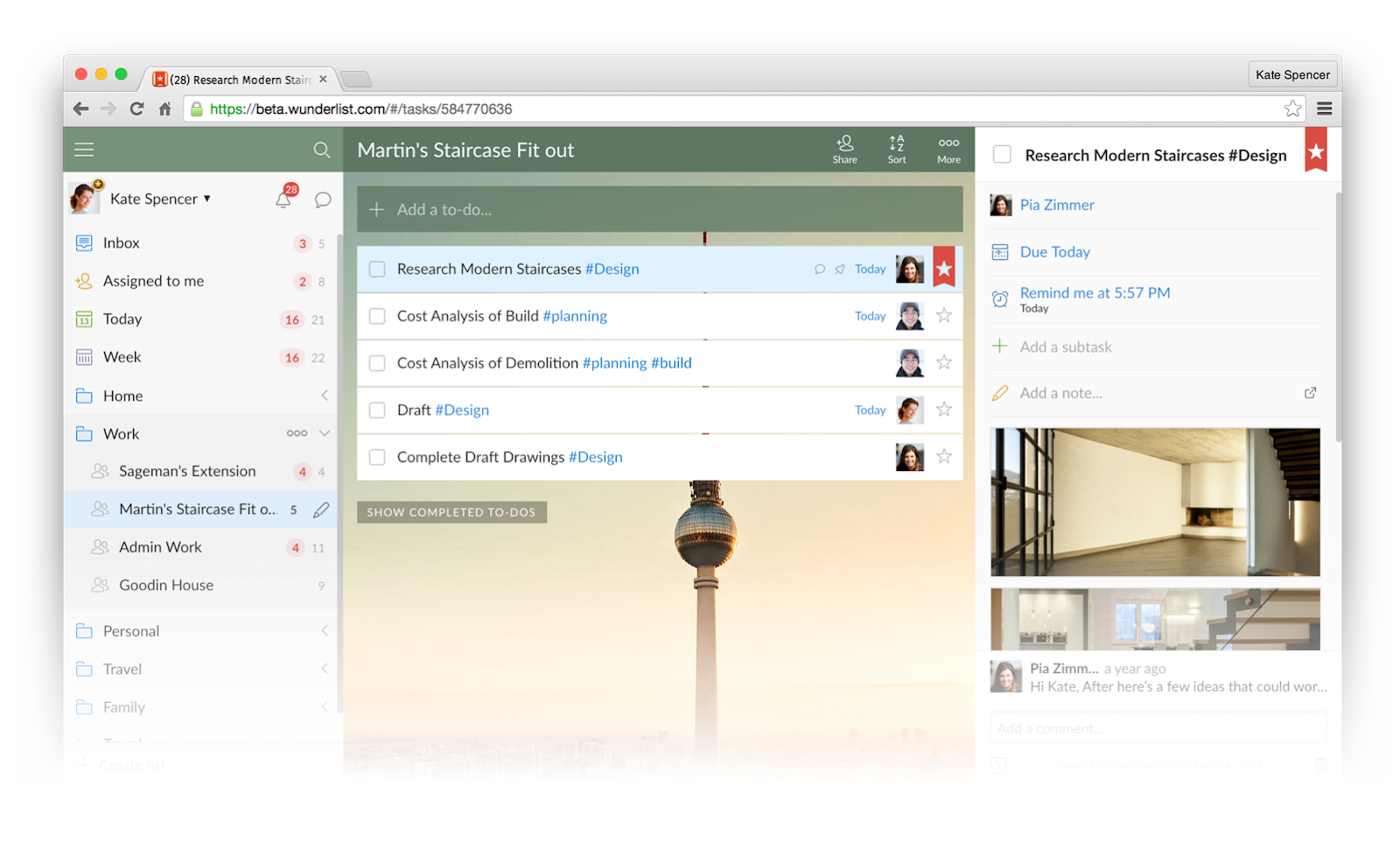1400x850 pixels.
Task: Open the Share dialog for this list
Action: point(844,149)
